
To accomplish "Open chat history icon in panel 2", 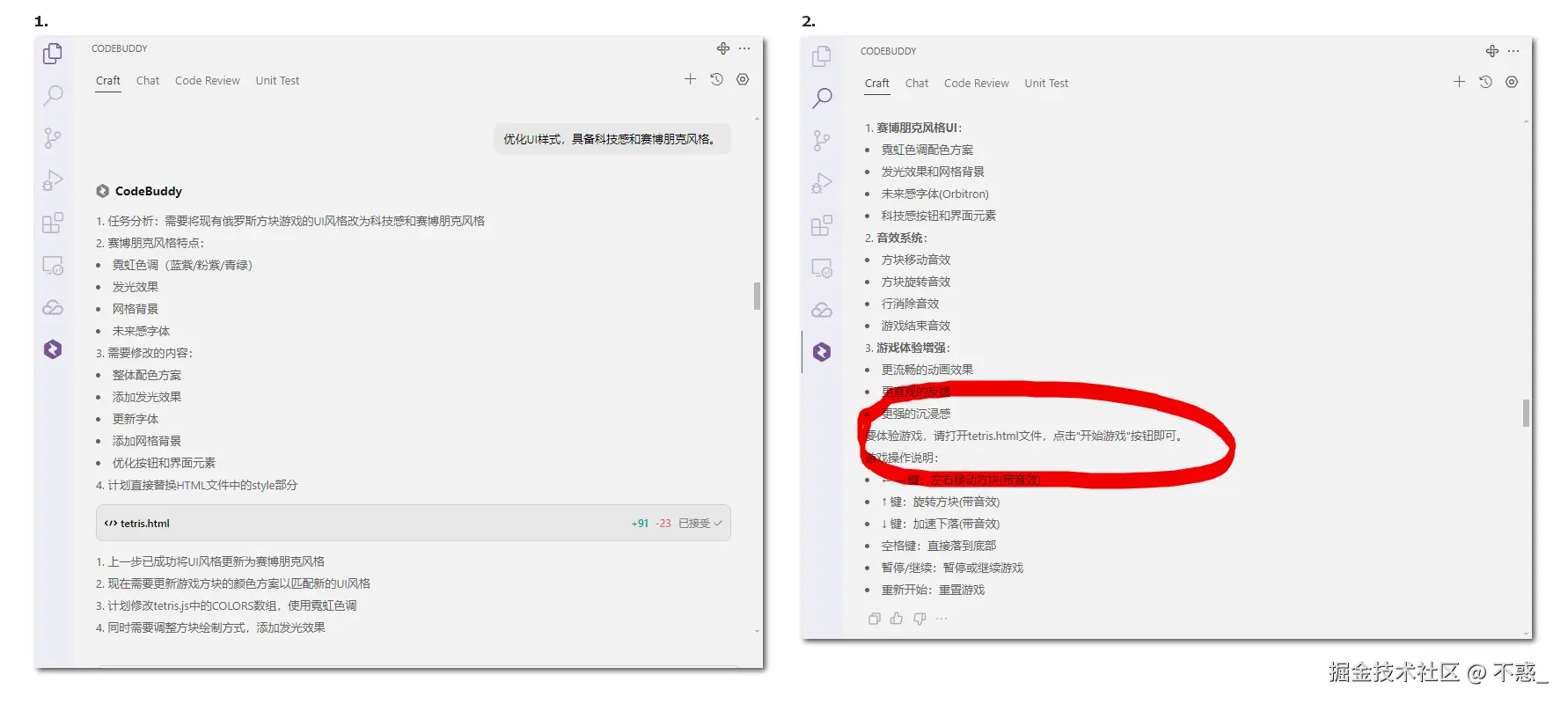I will click(1486, 82).
